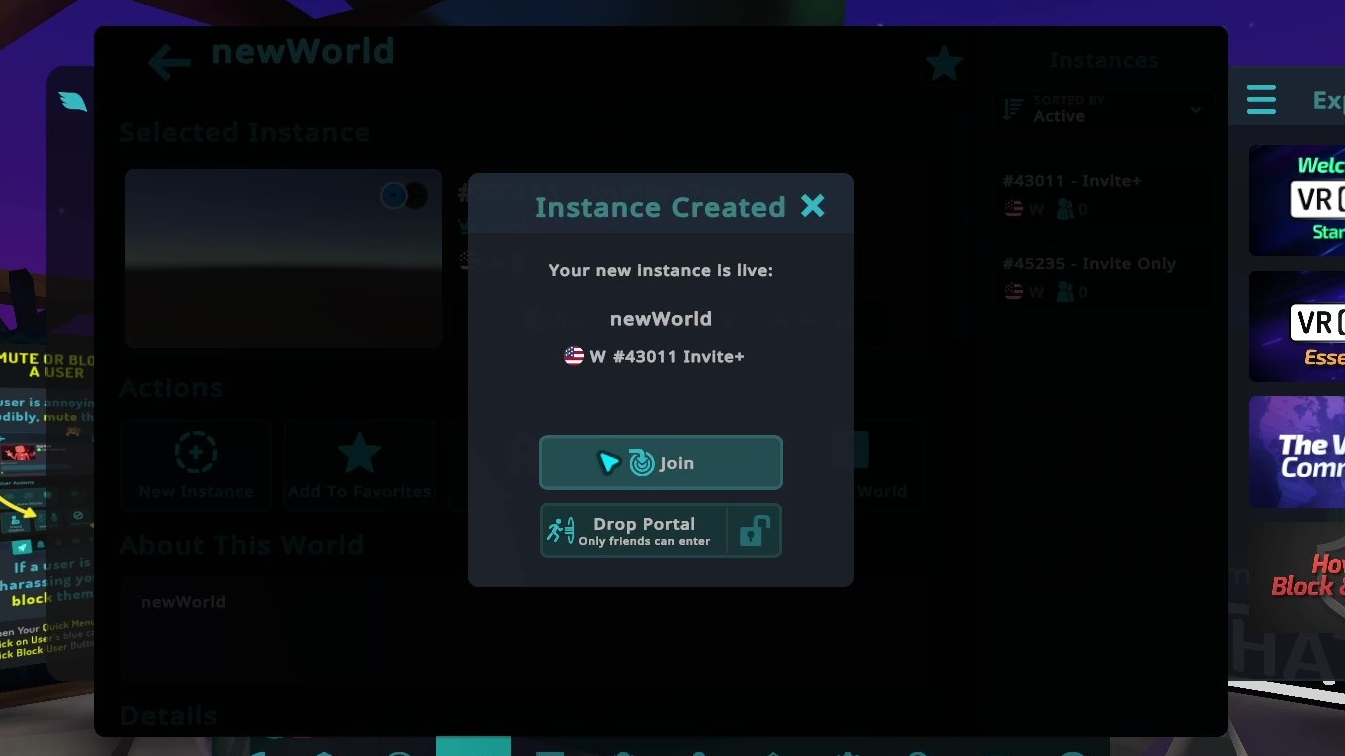Image resolution: width=1345 pixels, height=756 pixels.
Task: Create a New Instance
Action: 196,465
